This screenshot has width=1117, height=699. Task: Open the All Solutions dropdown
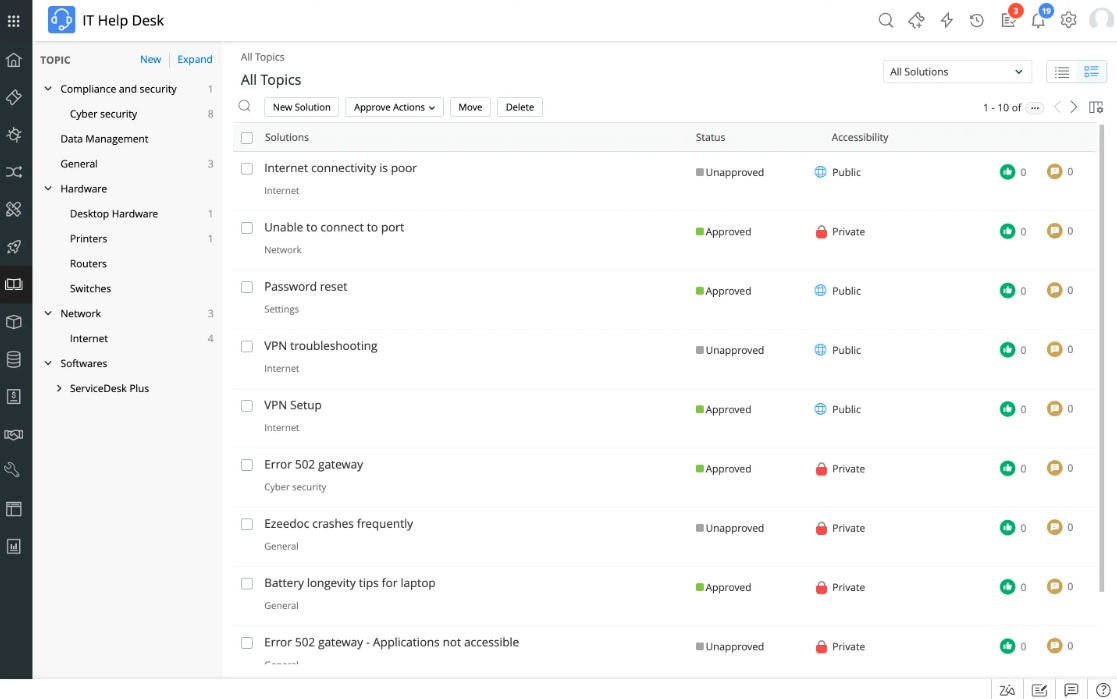pyautogui.click(x=956, y=71)
